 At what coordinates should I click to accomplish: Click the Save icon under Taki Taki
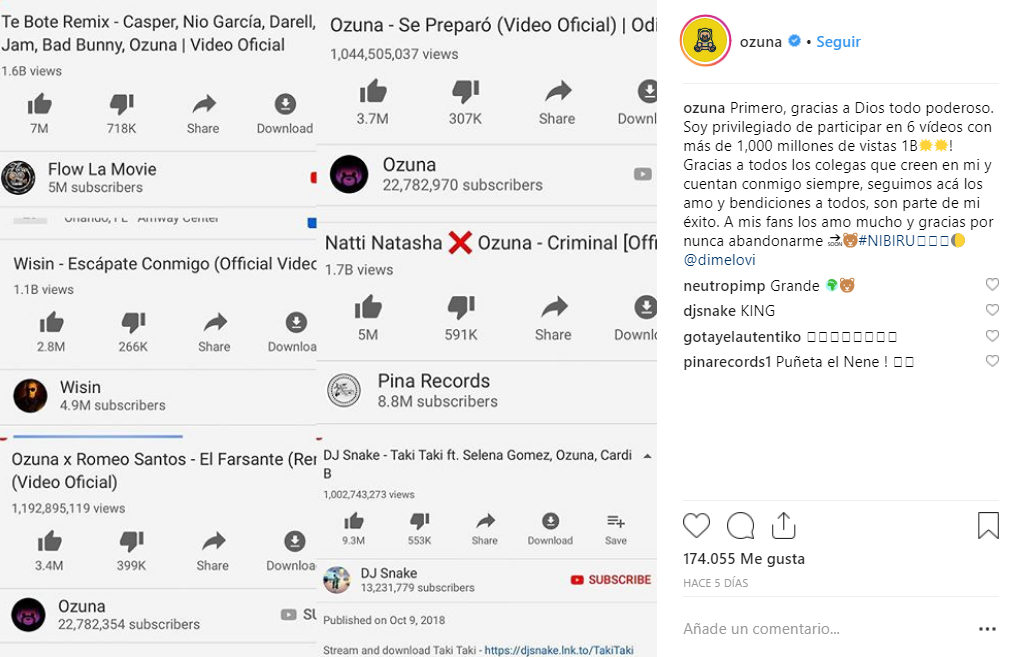616,529
